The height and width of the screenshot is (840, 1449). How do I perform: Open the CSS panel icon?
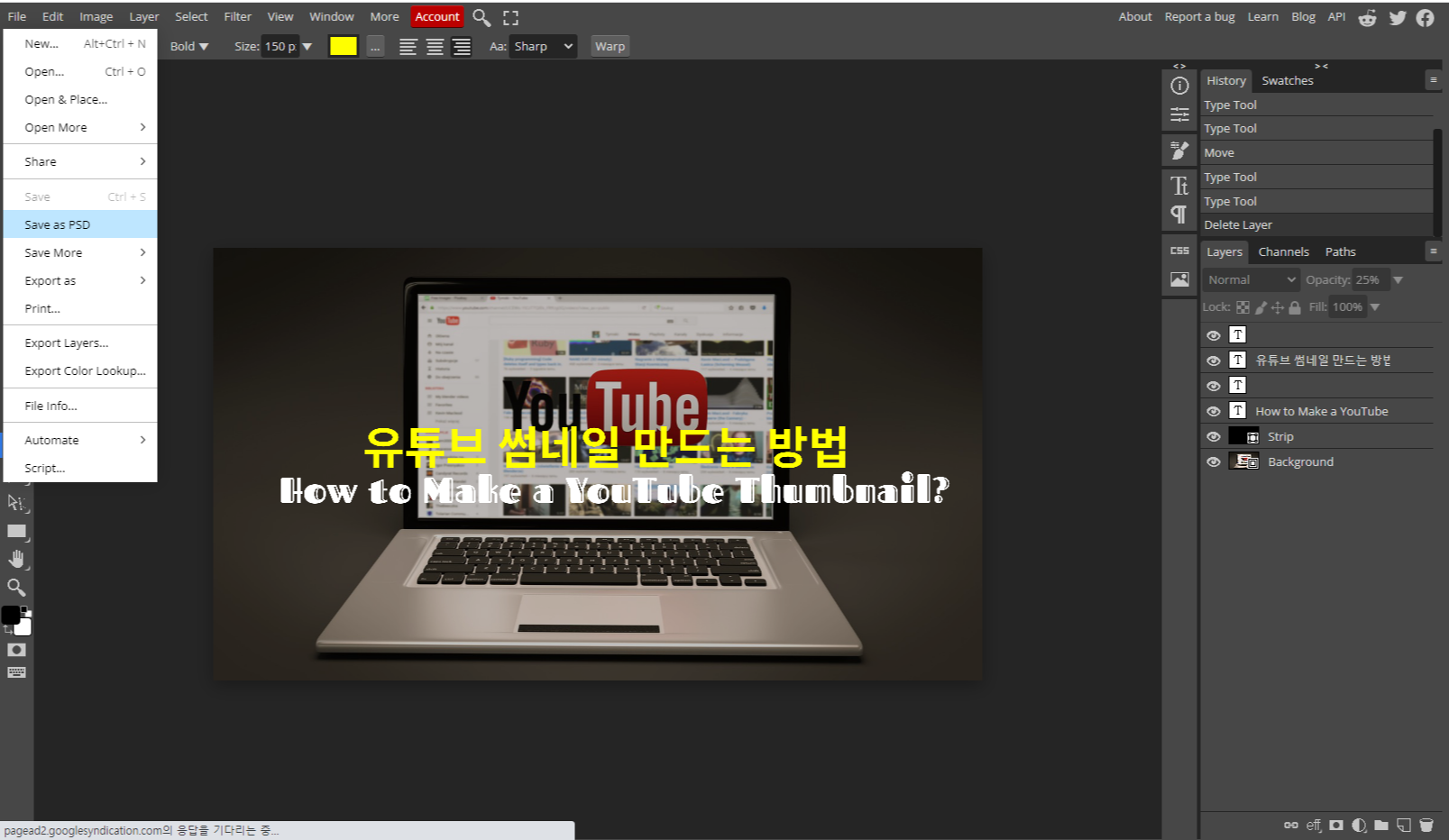[1179, 251]
